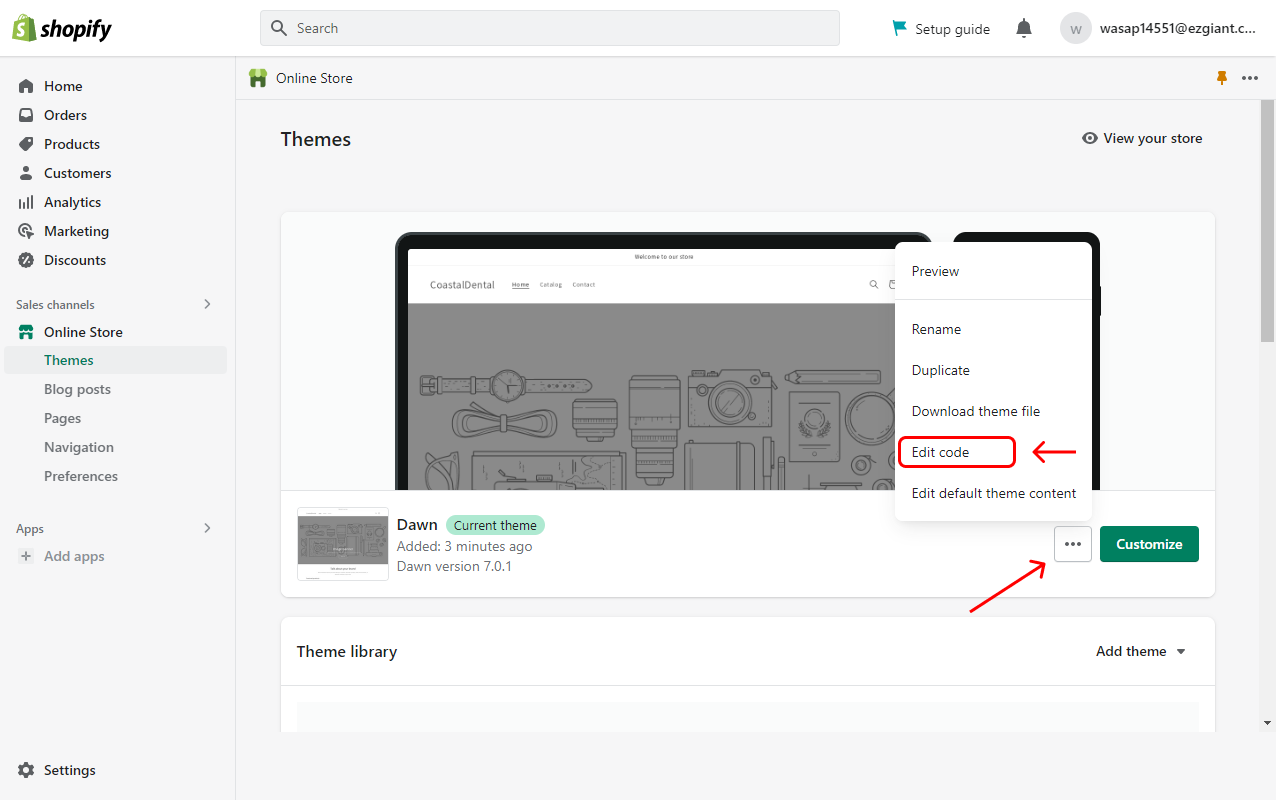Click the Products tag icon
Image resolution: width=1276 pixels, height=800 pixels.
tap(26, 144)
